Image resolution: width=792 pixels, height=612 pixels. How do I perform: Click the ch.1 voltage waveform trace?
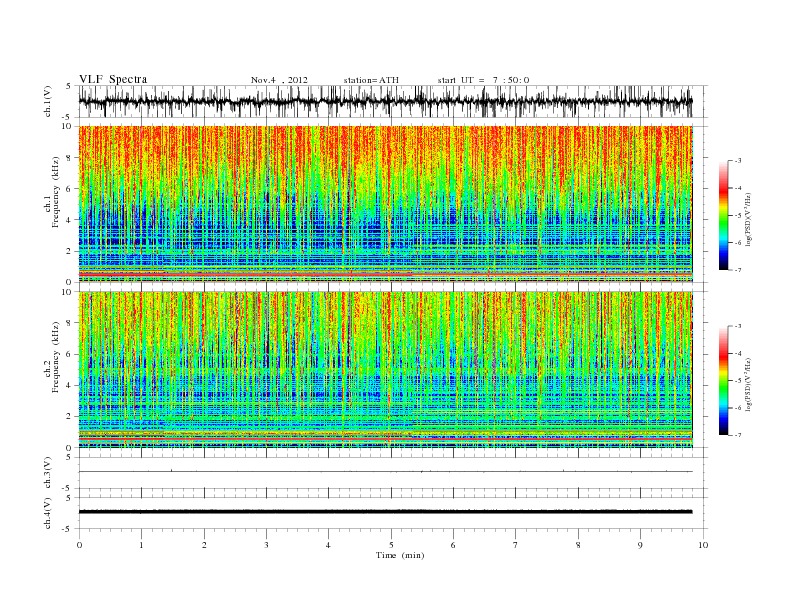pyautogui.click(x=385, y=101)
